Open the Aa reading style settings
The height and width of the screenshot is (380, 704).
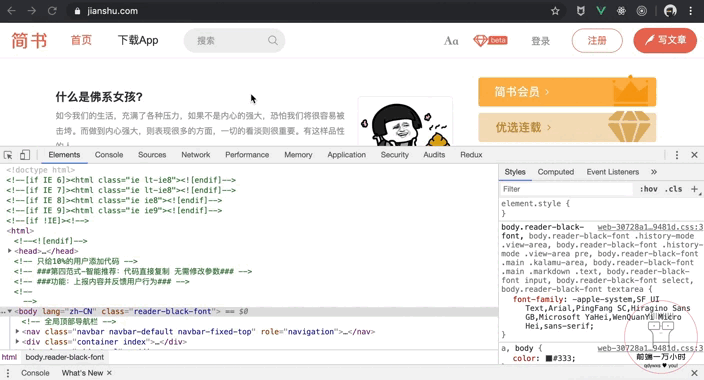[451, 41]
